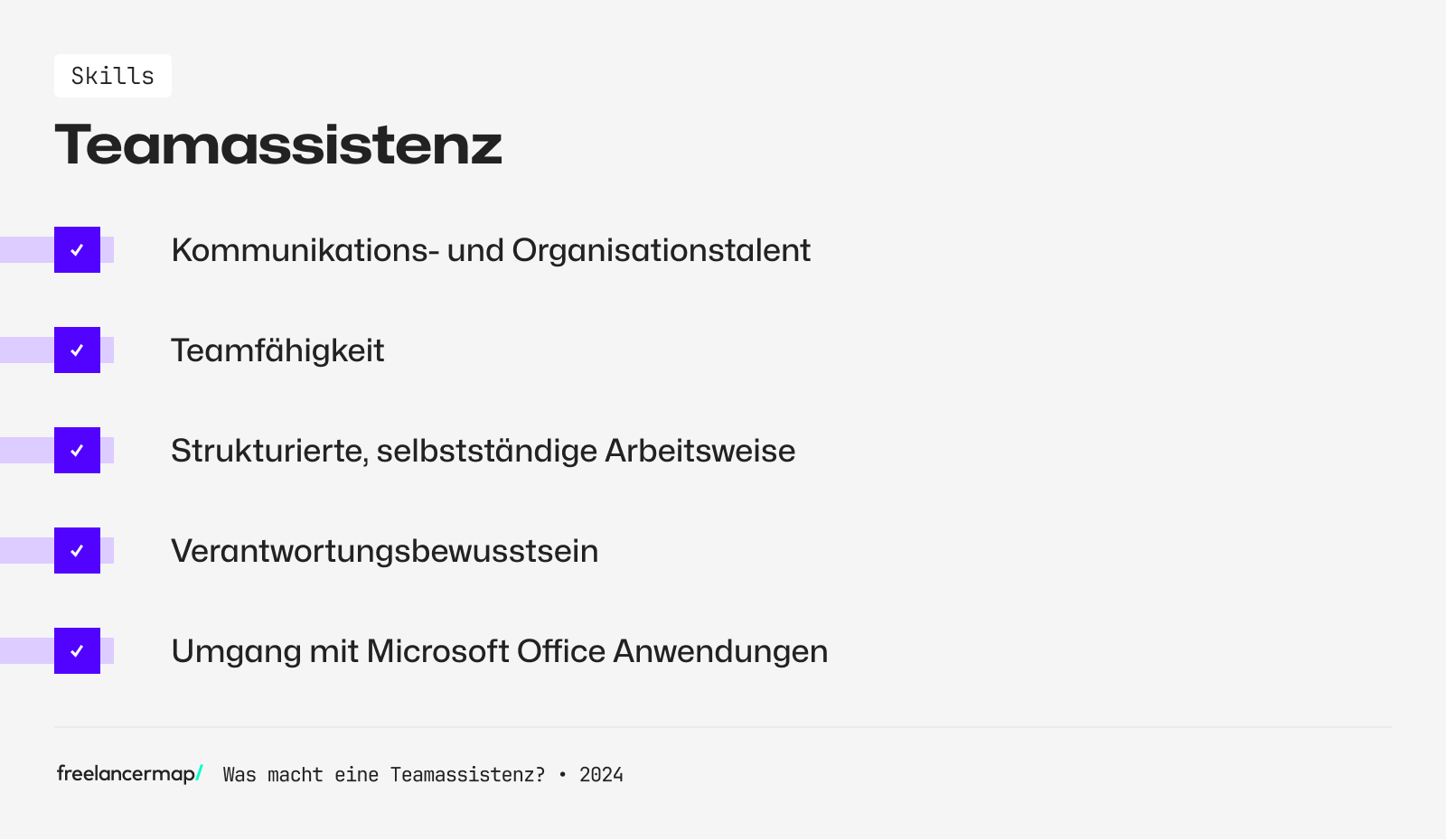Toggle the Strukturierte, selbstständige Arbeitsweise checkbox

pyautogui.click(x=77, y=451)
